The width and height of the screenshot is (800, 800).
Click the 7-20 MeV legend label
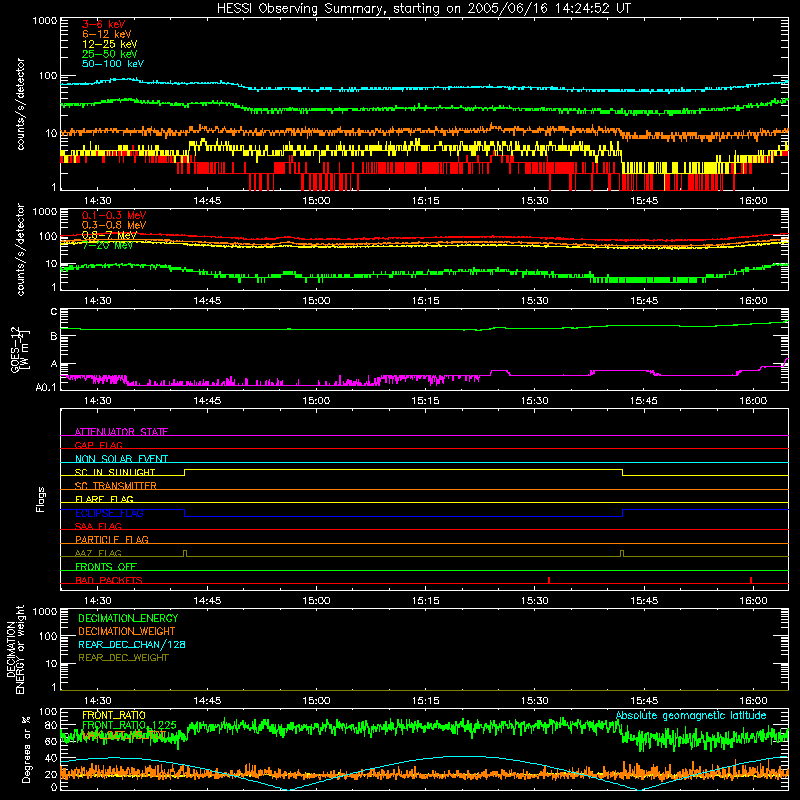click(x=107, y=245)
